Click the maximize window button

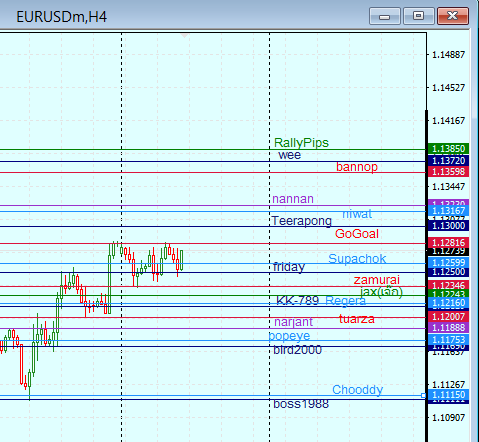pyautogui.click(x=418, y=16)
